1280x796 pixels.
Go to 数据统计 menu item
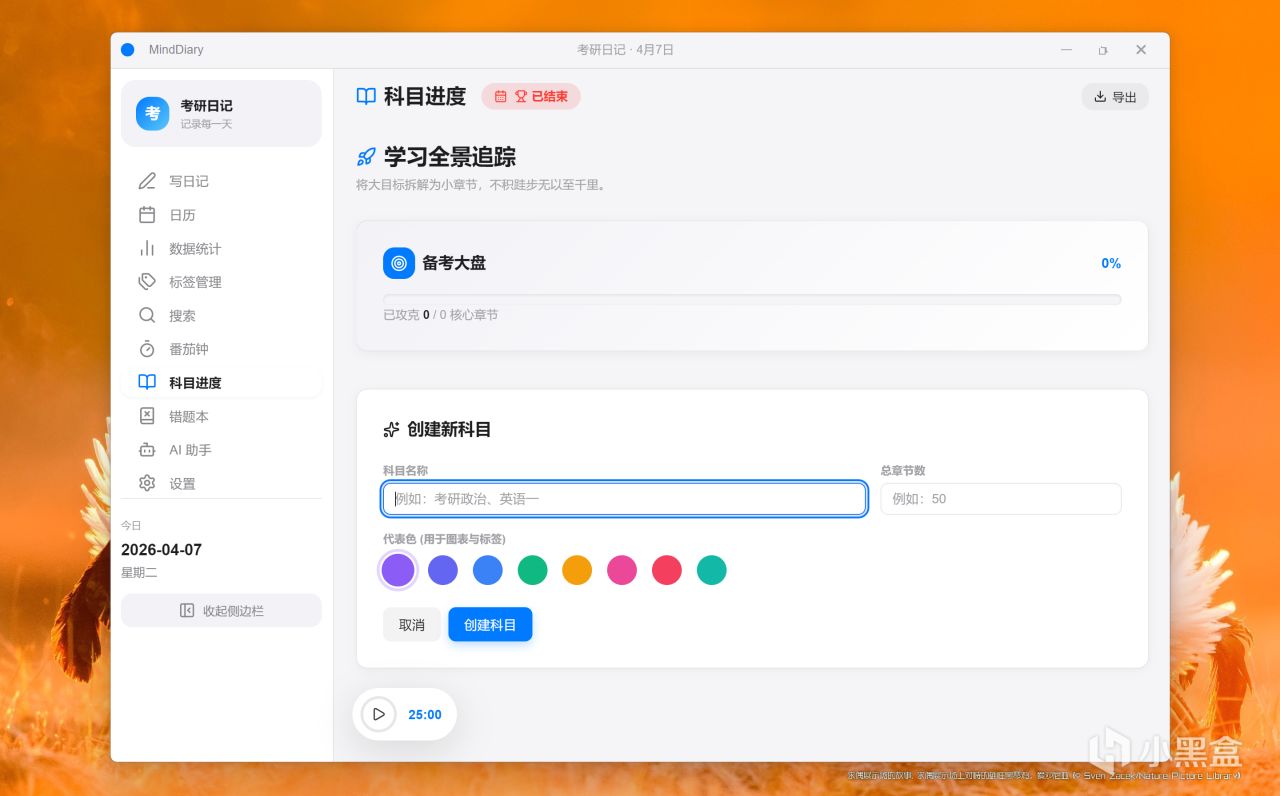click(x=221, y=248)
